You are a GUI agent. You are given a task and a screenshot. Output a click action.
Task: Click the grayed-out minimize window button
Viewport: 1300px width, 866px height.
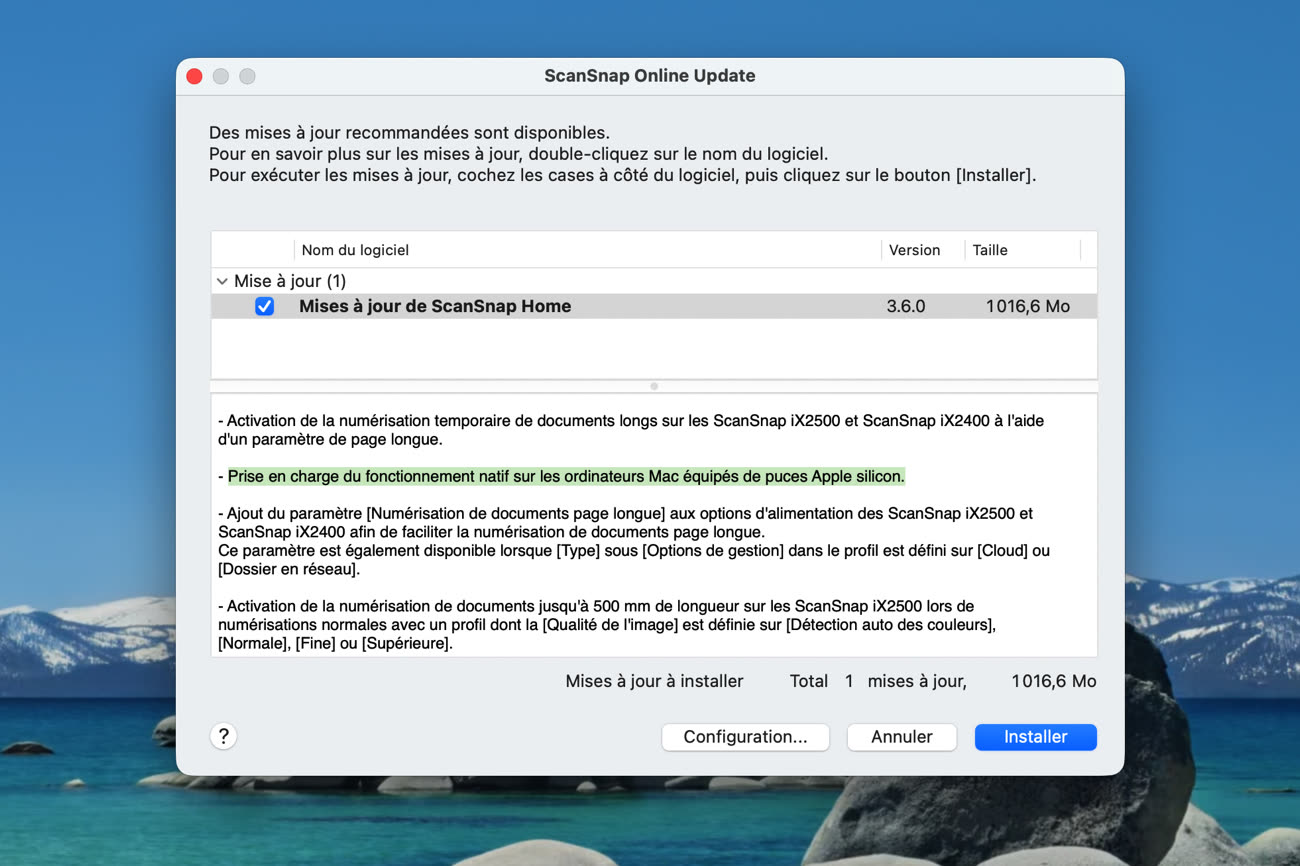[221, 76]
